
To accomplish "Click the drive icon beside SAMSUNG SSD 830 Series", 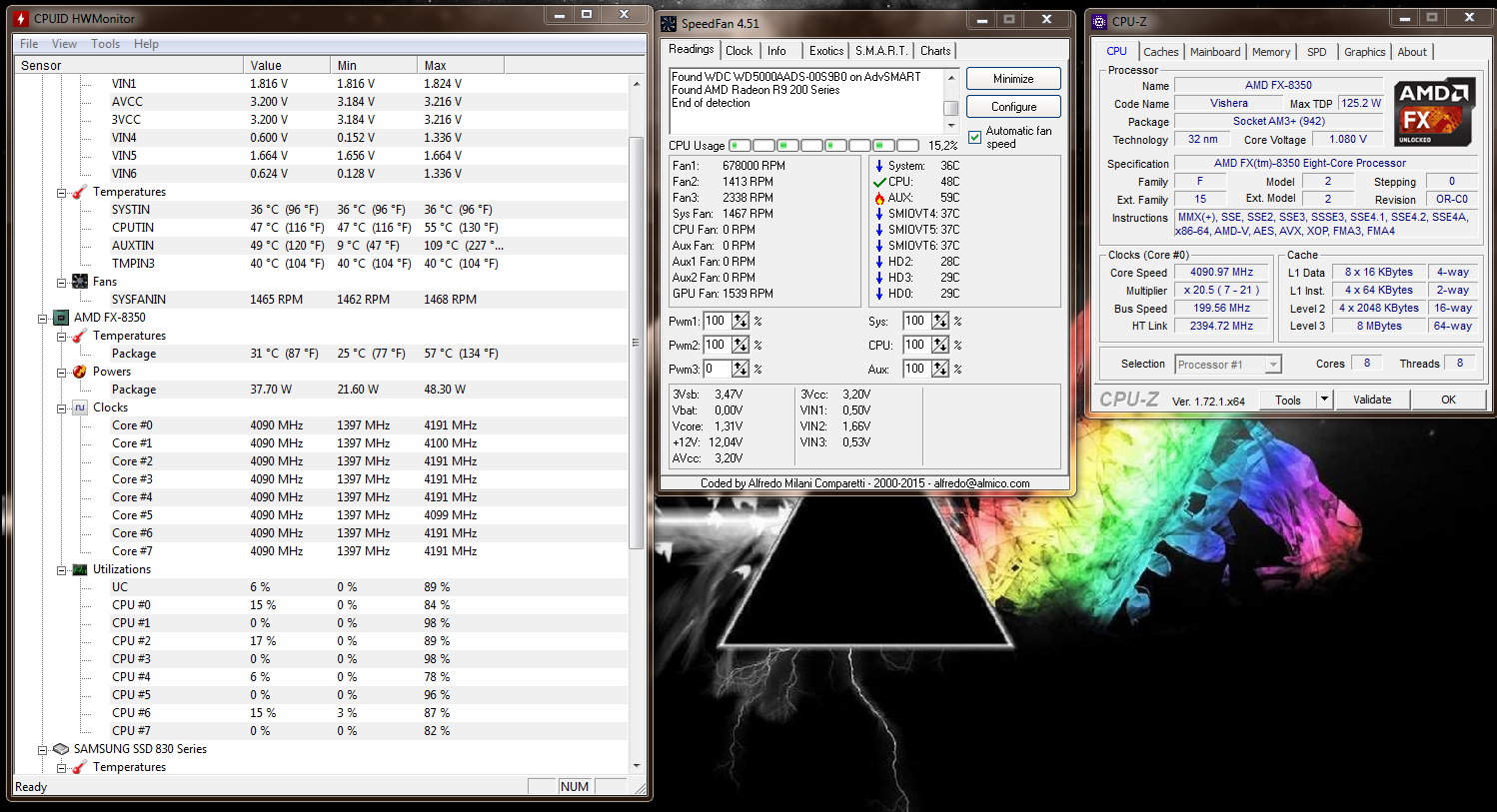I will point(61,749).
